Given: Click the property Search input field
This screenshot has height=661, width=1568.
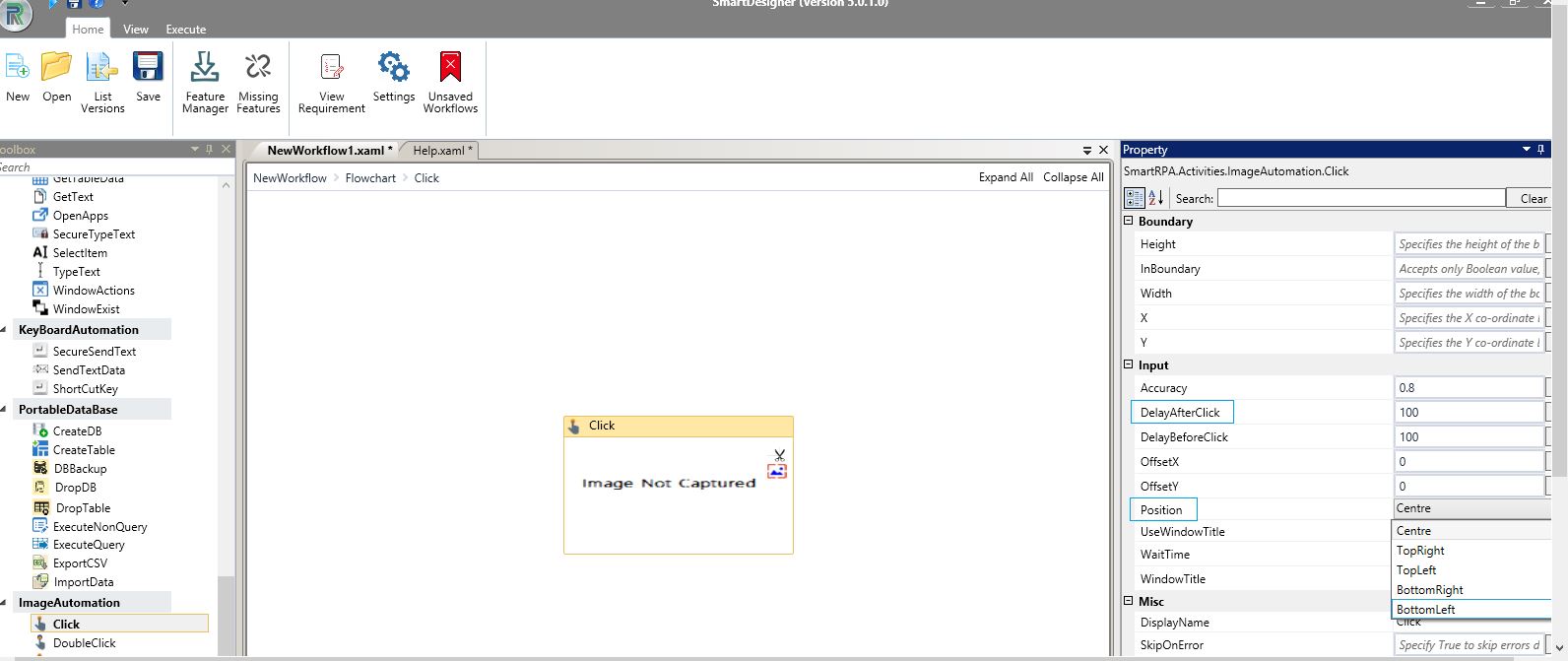Looking at the screenshot, I should tap(1361, 198).
